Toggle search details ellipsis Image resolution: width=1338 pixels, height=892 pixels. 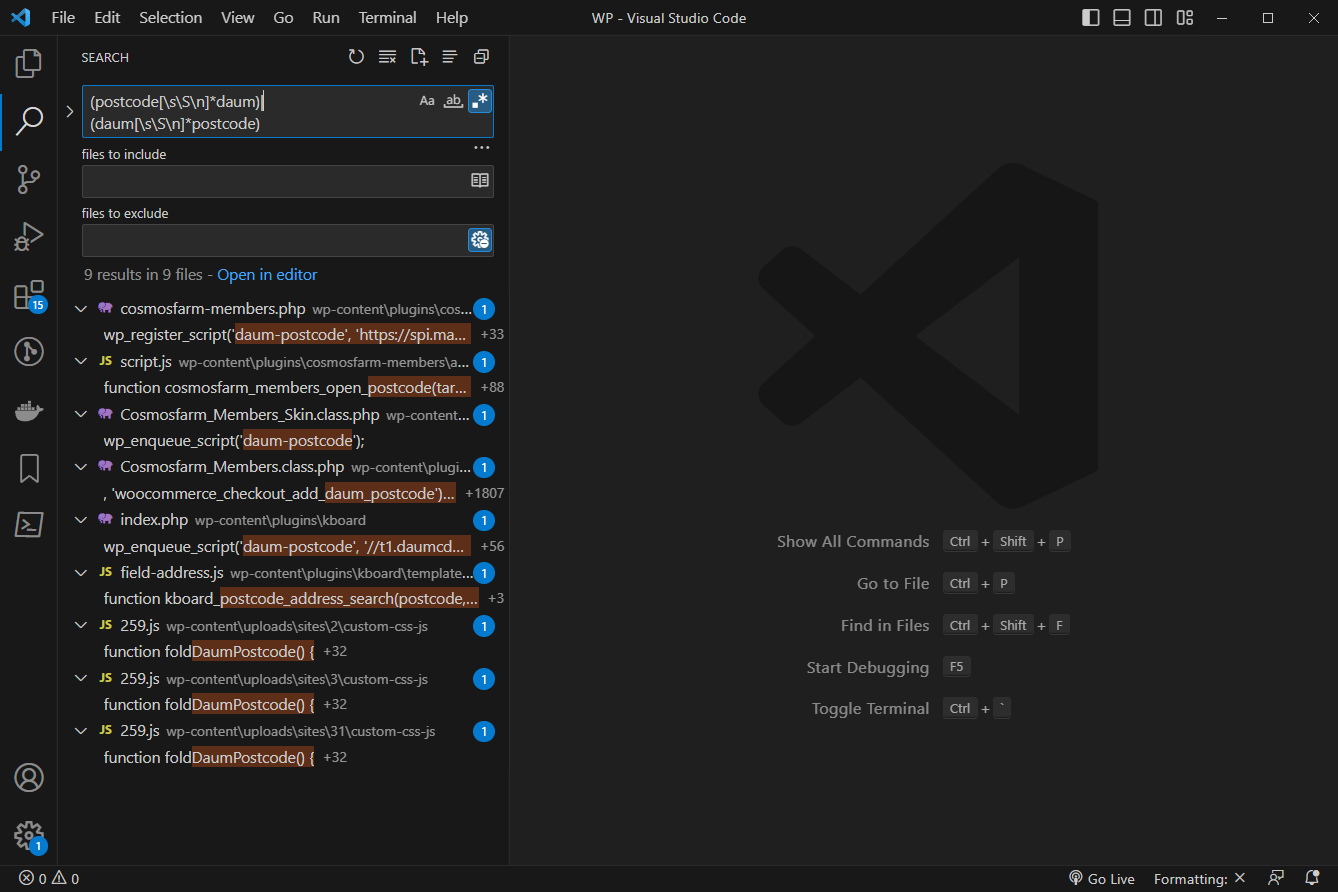click(482, 148)
